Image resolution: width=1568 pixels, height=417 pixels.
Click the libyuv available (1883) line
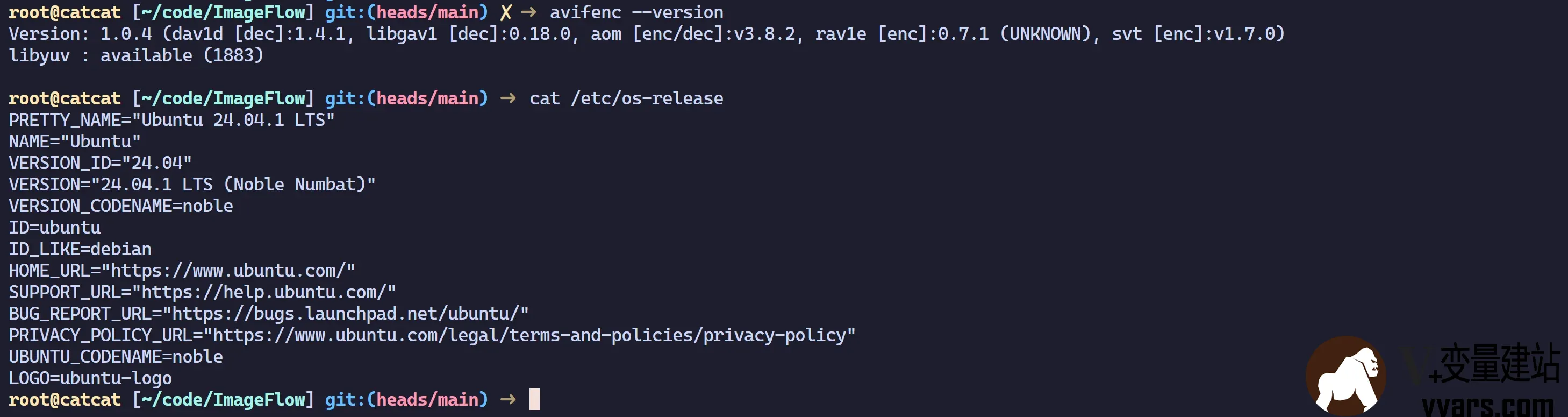point(136,55)
